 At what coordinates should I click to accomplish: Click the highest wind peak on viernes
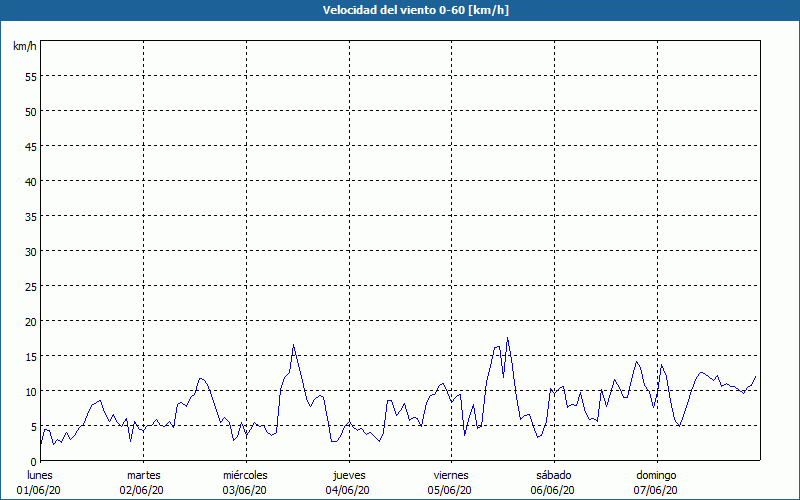pyautogui.click(x=507, y=338)
